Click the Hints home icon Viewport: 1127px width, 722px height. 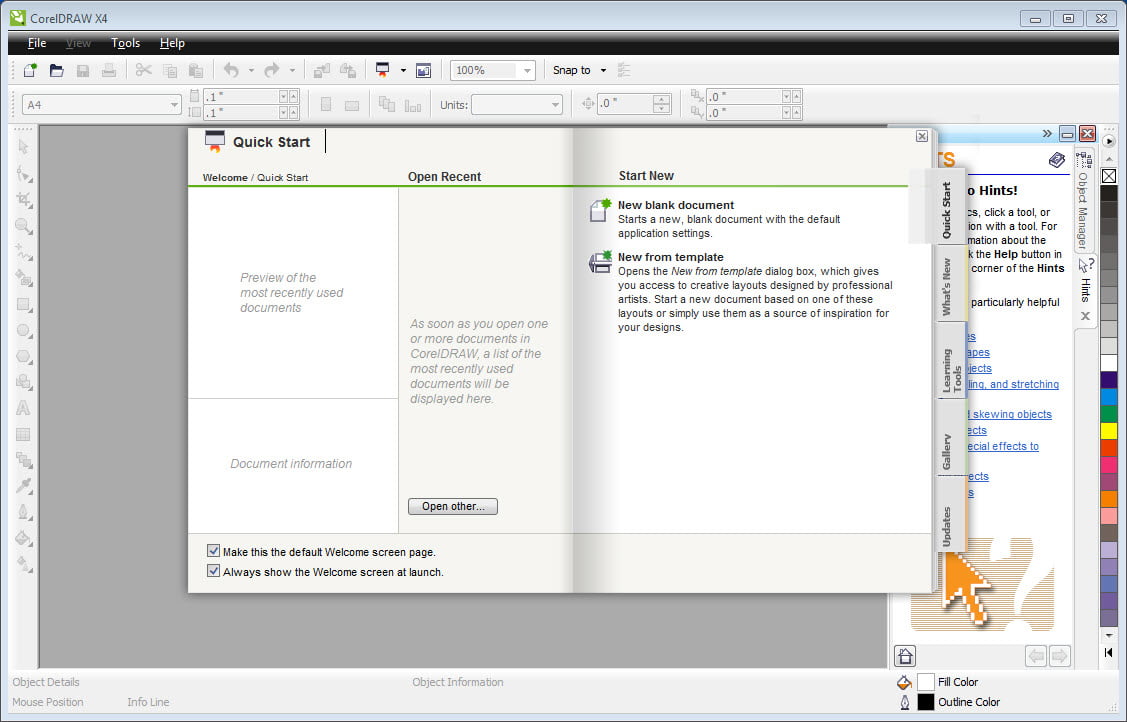coord(905,655)
